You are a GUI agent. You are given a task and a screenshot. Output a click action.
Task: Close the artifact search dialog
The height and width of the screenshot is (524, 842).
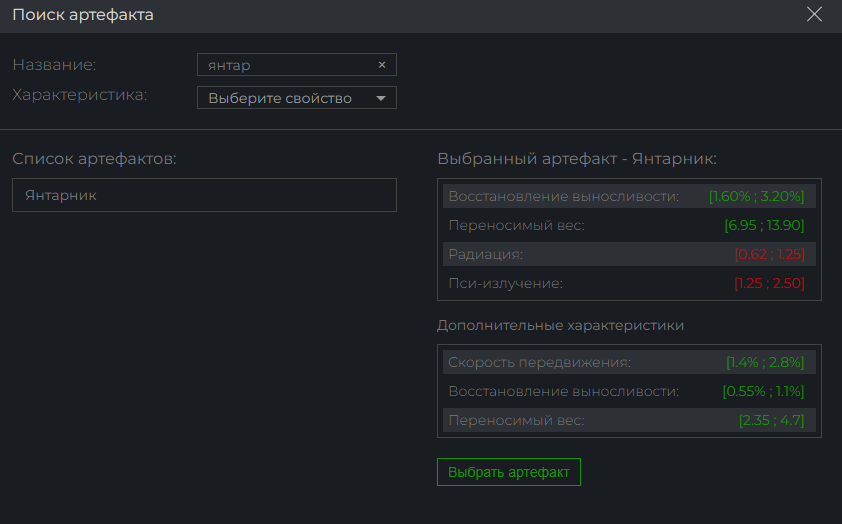[814, 14]
